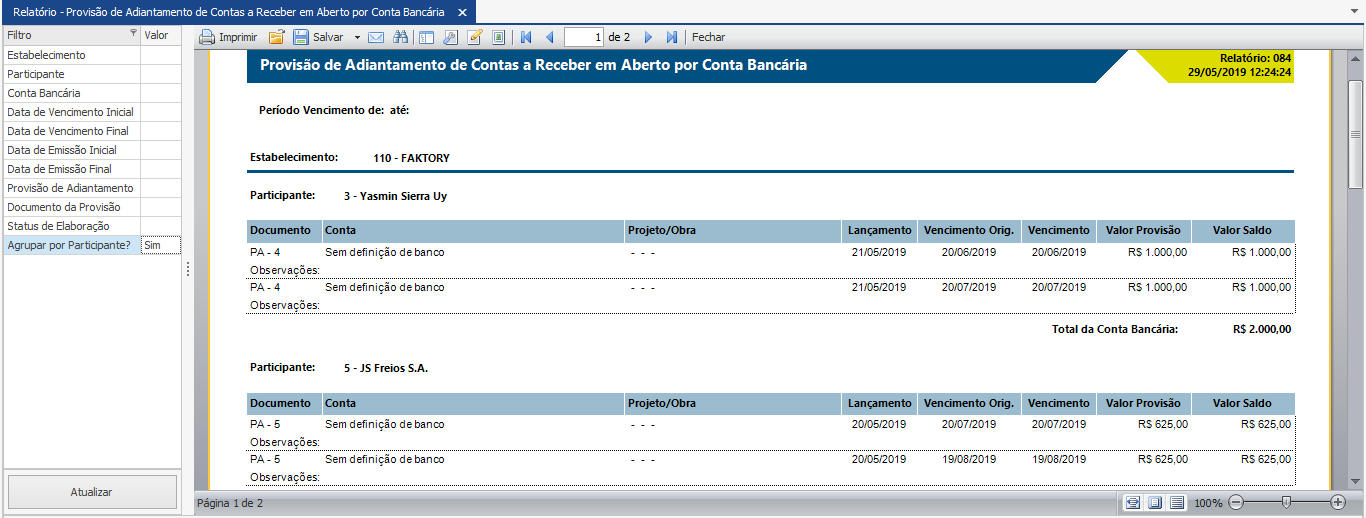Image resolution: width=1366 pixels, height=518 pixels.
Task: Jump to the last report page
Action: pyautogui.click(x=672, y=37)
